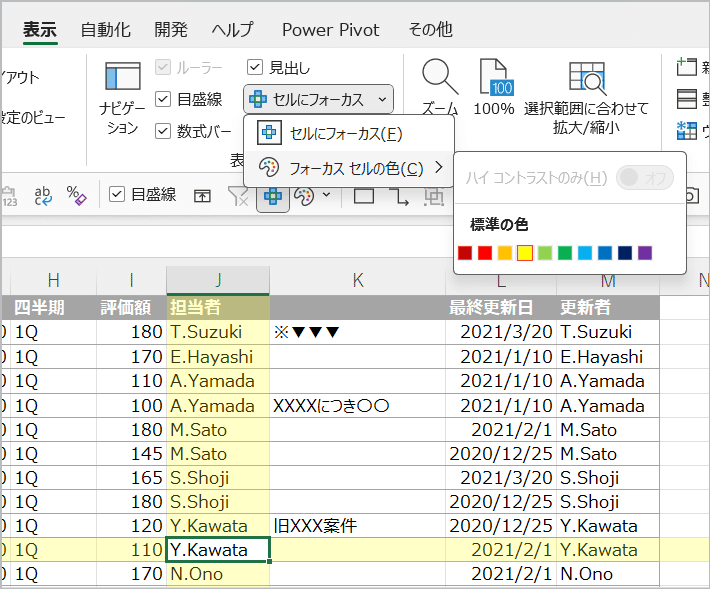Expand the セルにフォーカス dropdown arrow
710x589 pixels.
pos(383,99)
